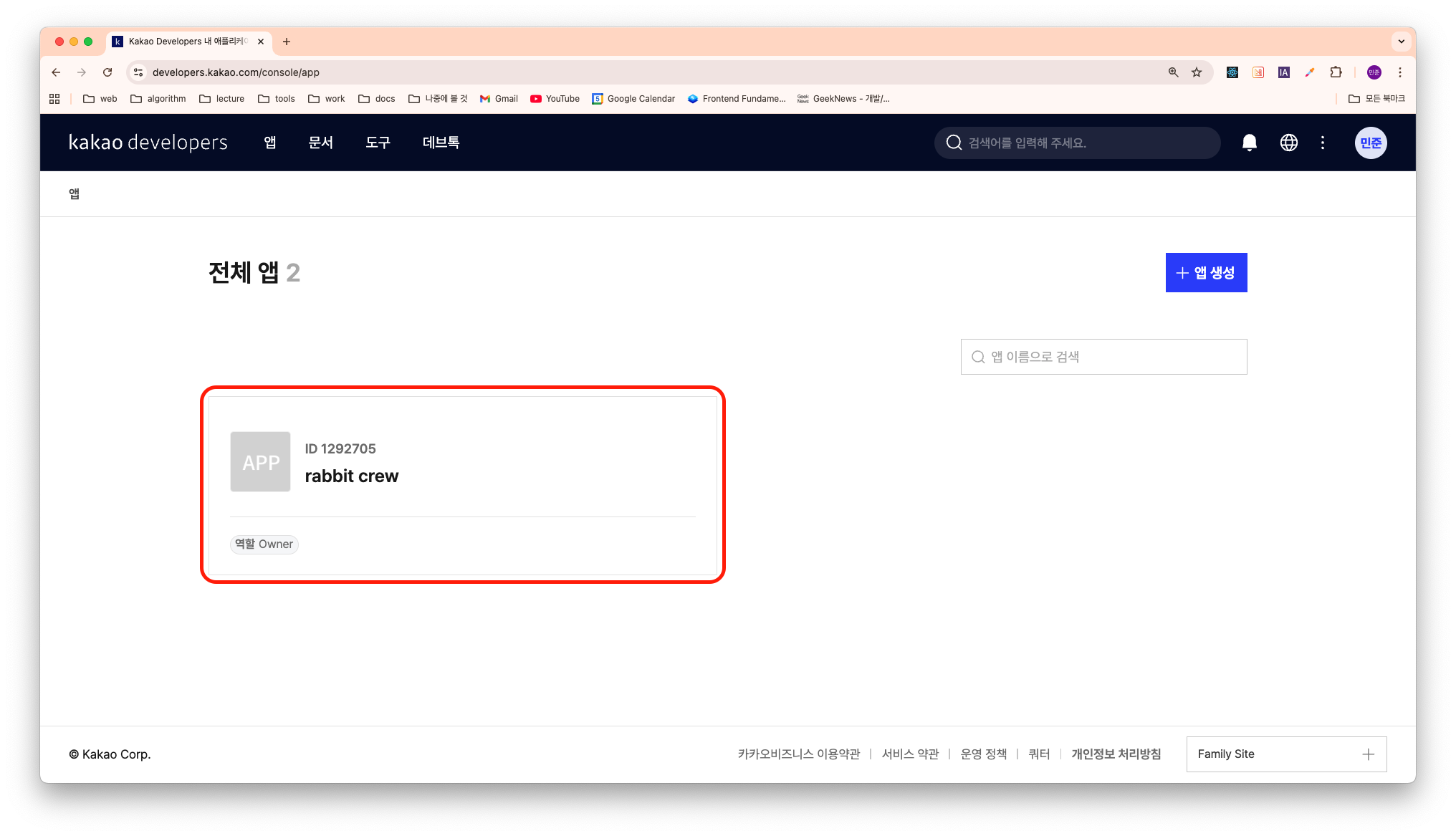Screen dimensions: 1456x836
Task: Open the language globe icon
Action: (x=1288, y=143)
